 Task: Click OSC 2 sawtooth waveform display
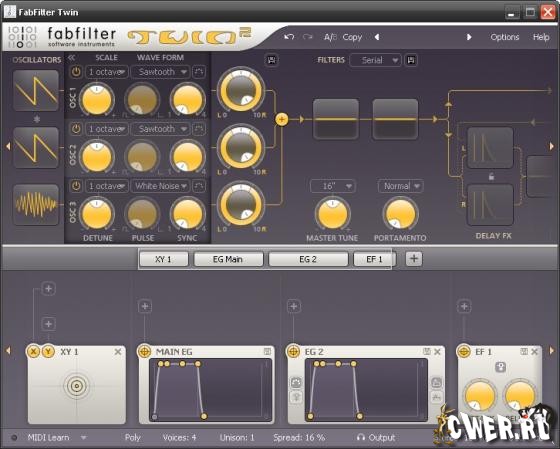click(x=36, y=148)
